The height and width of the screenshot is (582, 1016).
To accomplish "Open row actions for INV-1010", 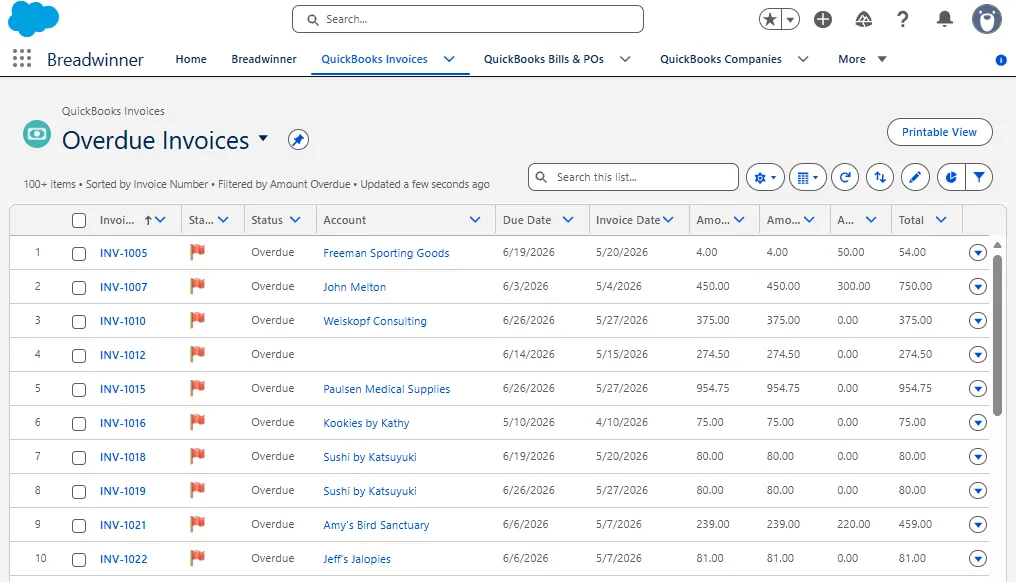I will 978,320.
